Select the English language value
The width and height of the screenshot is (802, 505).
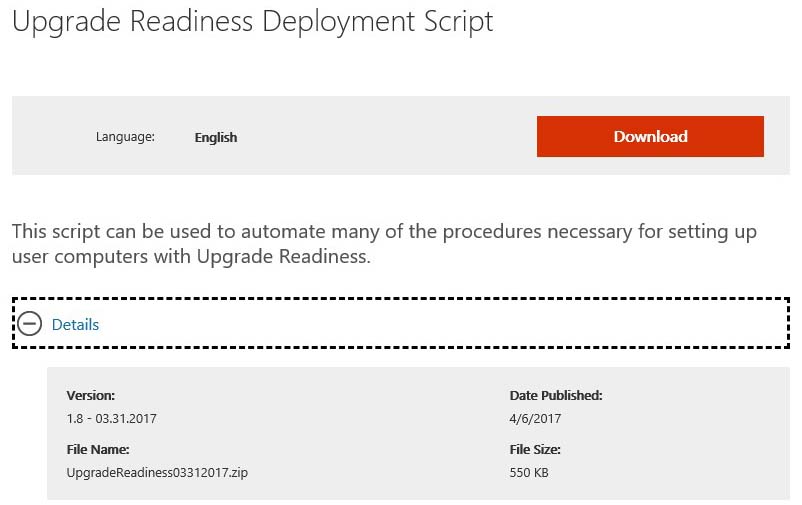[215, 137]
